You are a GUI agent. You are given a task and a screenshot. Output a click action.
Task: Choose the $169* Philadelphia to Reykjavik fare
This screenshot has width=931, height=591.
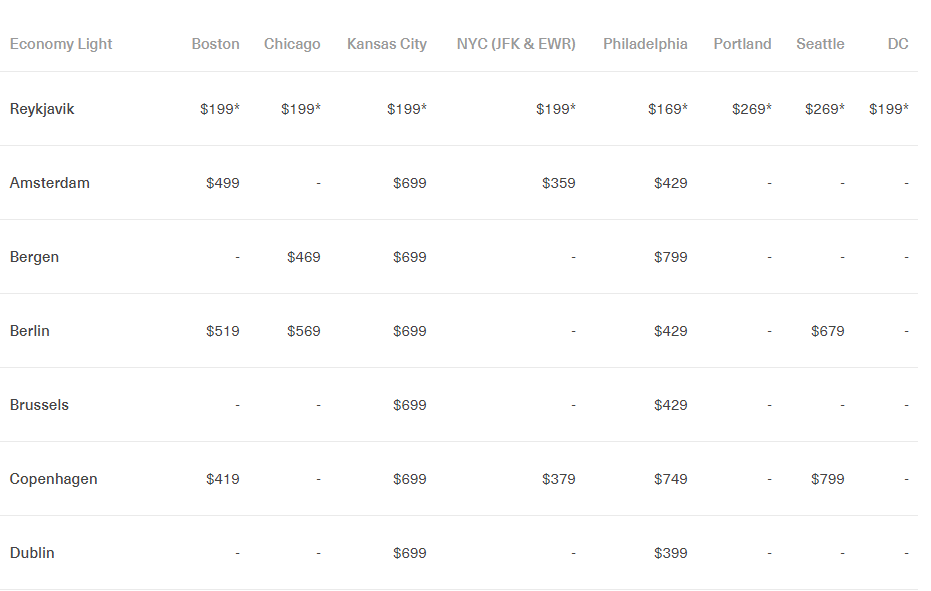point(668,109)
